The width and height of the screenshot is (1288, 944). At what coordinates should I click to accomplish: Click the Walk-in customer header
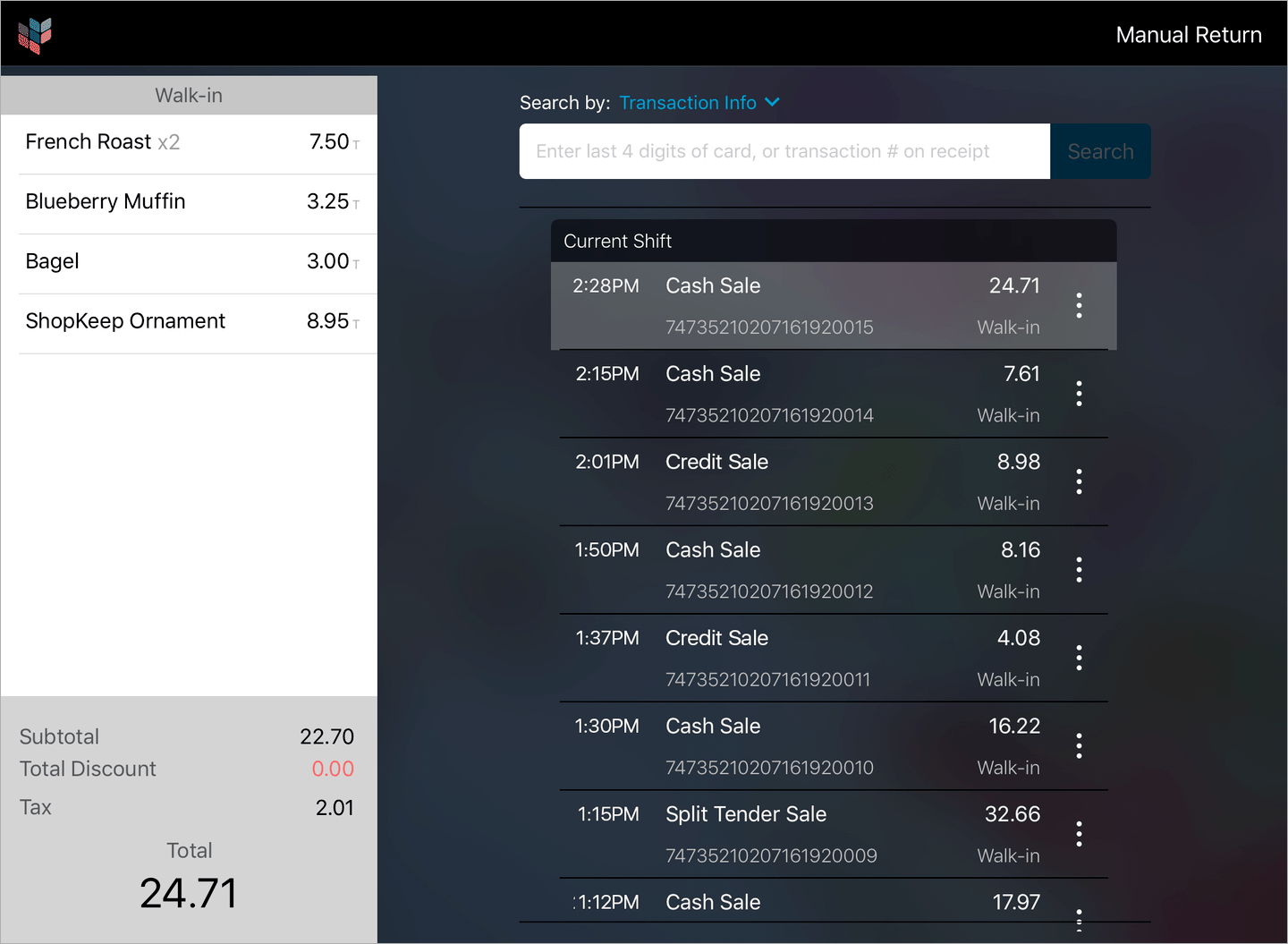pyautogui.click(x=189, y=95)
